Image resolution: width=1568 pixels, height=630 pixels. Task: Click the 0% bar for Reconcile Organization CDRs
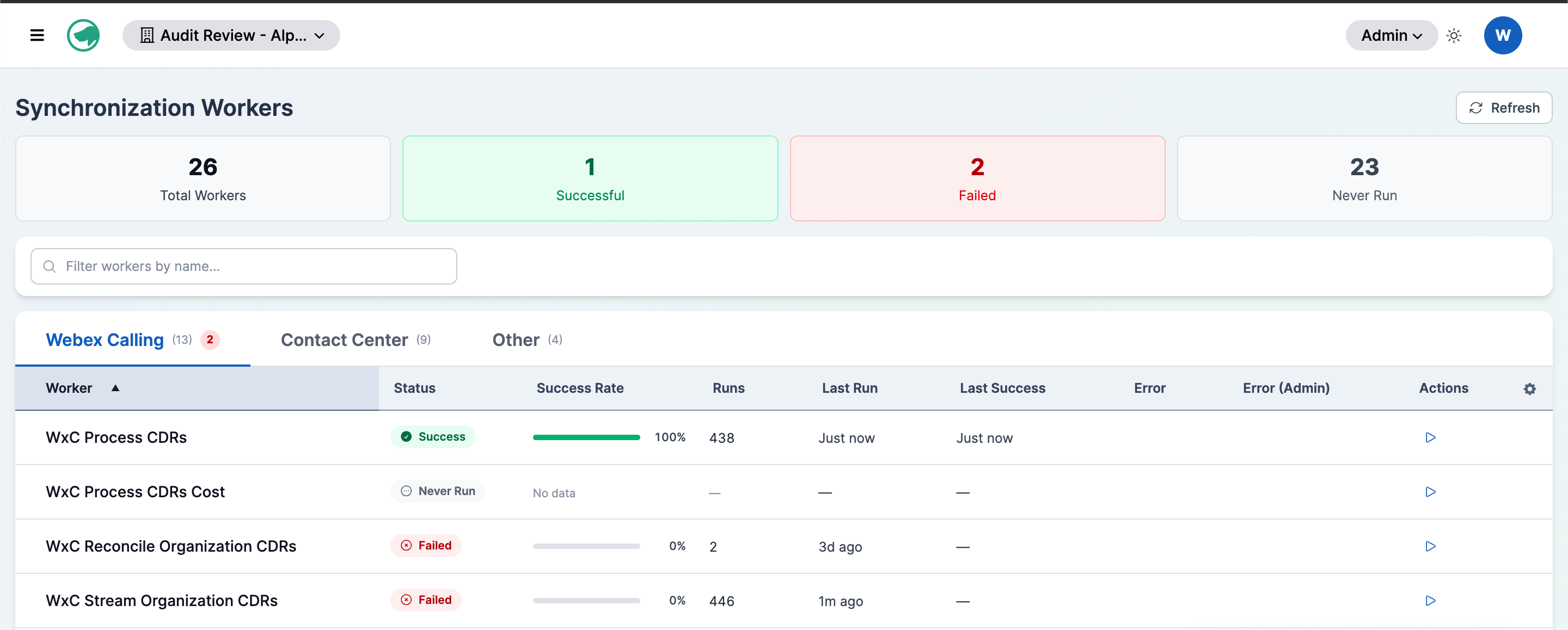pos(586,546)
